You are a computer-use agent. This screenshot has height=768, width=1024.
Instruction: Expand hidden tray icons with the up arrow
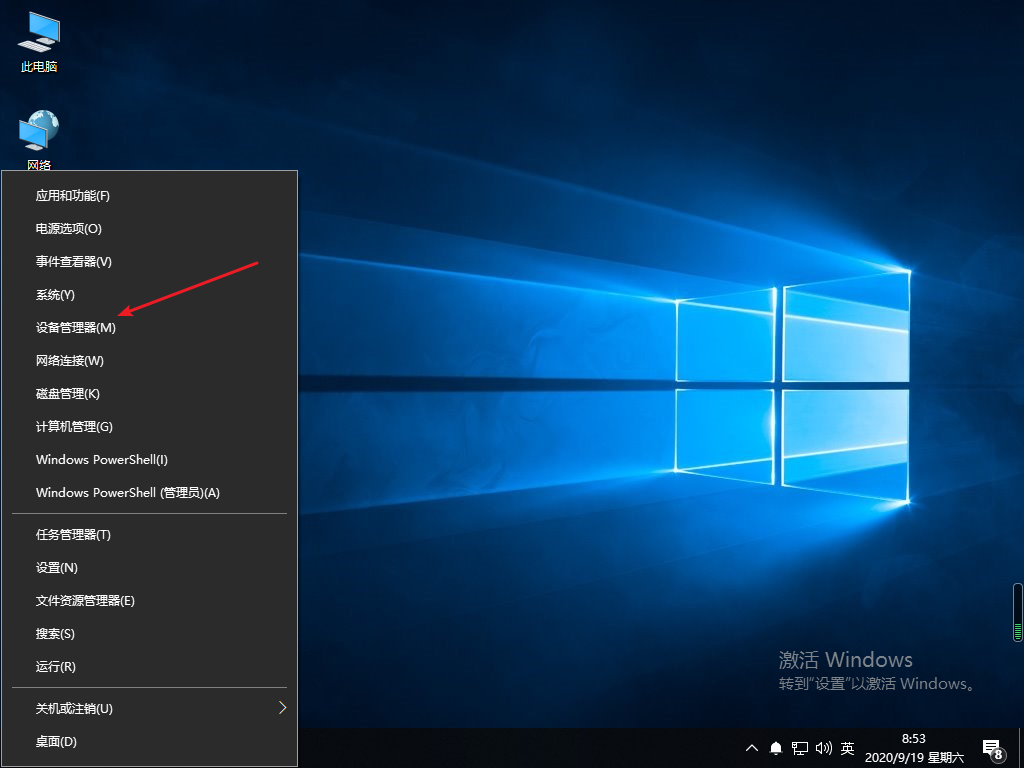click(x=751, y=748)
